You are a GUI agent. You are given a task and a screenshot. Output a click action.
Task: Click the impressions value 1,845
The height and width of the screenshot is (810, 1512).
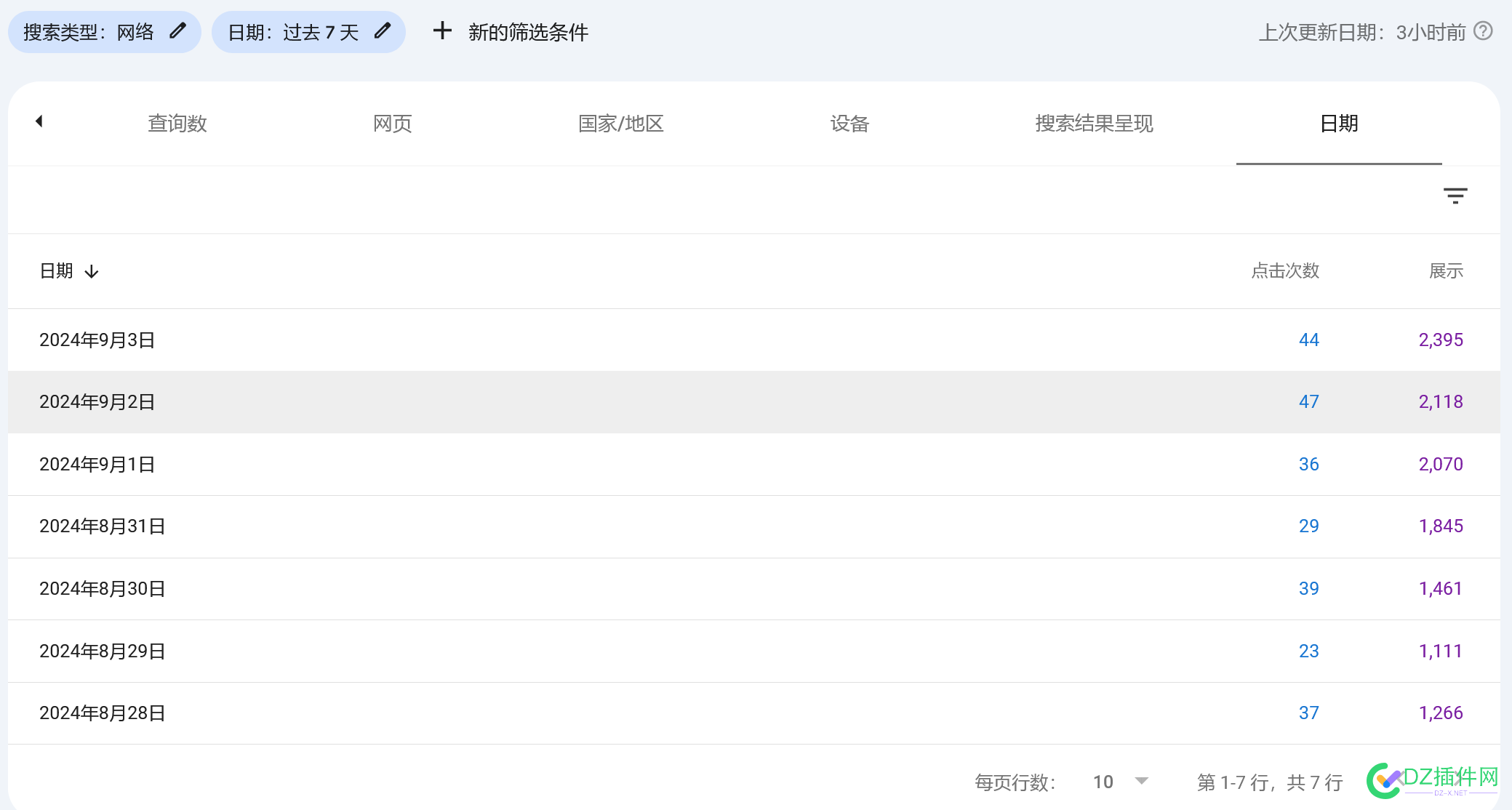point(1441,526)
